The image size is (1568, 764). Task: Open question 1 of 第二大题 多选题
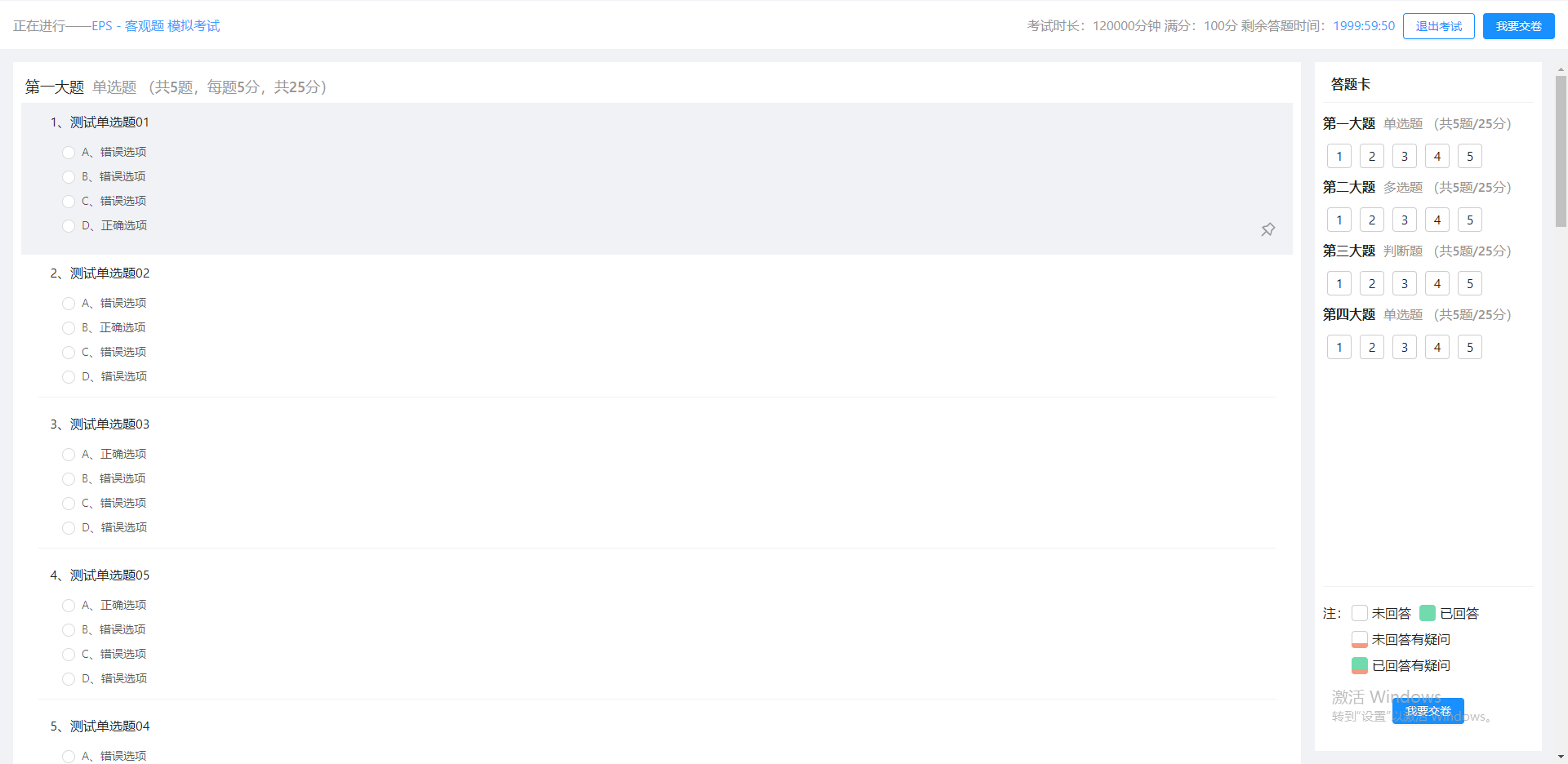tap(1339, 220)
